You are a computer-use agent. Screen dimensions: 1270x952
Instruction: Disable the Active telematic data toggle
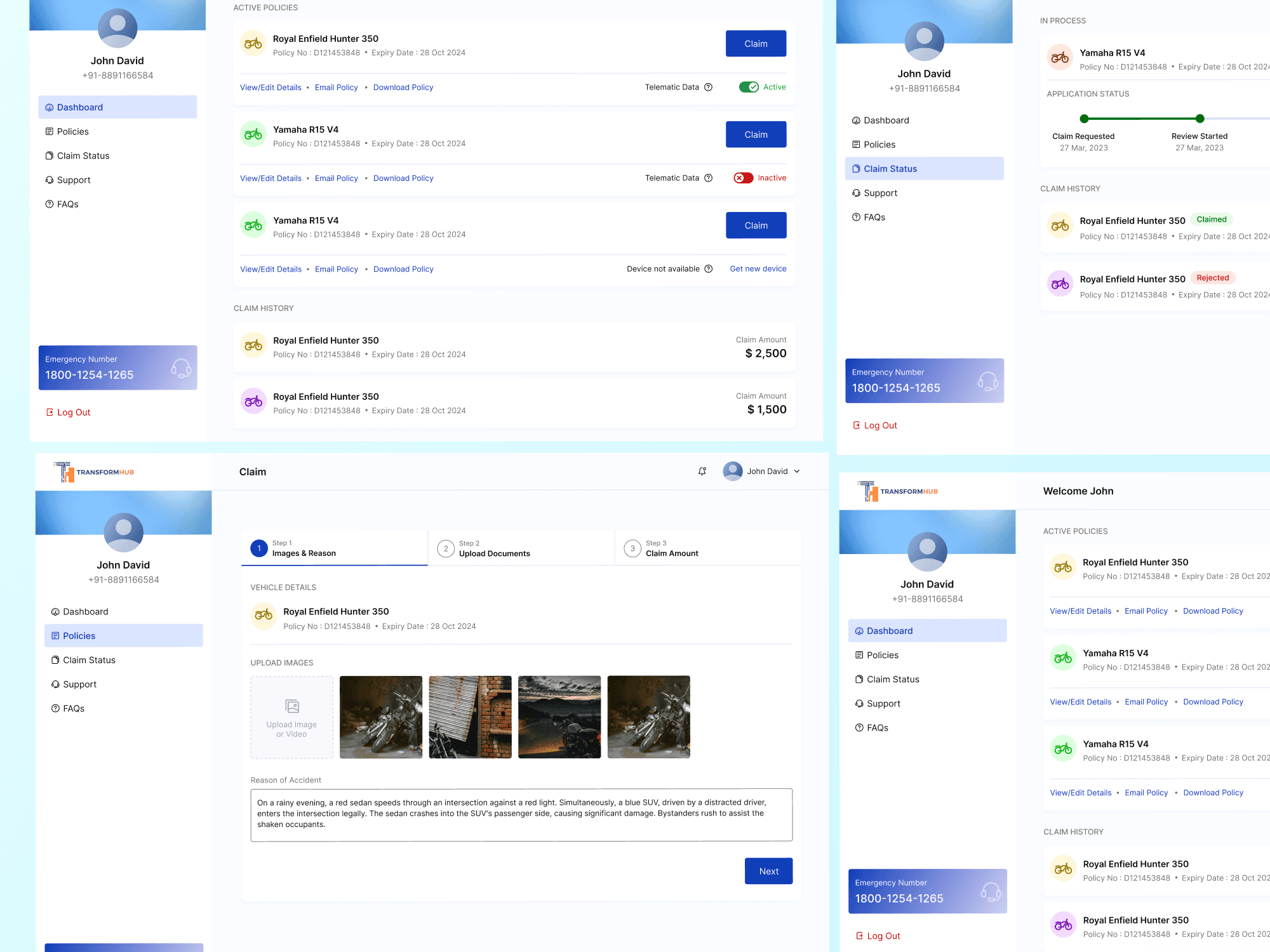pos(749,88)
